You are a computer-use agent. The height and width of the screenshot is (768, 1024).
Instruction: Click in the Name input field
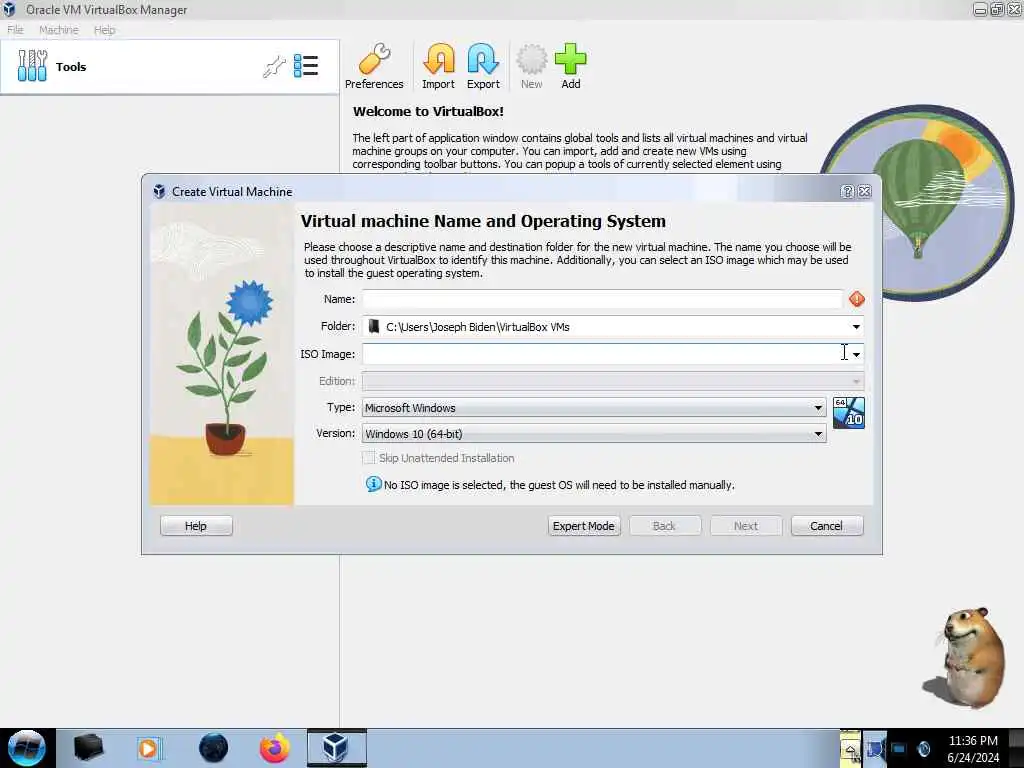pyautogui.click(x=602, y=299)
